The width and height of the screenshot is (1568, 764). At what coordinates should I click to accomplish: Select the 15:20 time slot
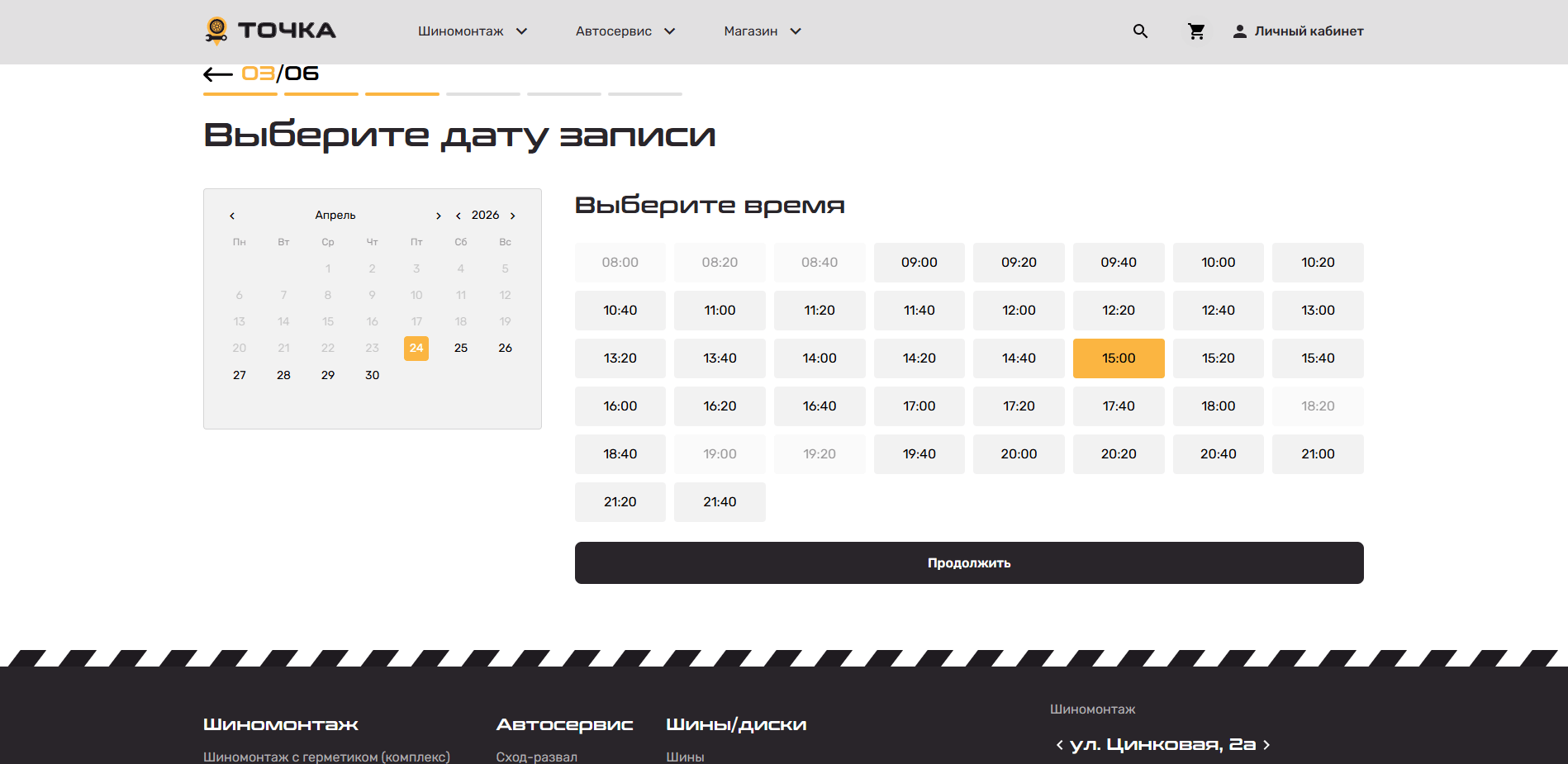click(x=1218, y=358)
